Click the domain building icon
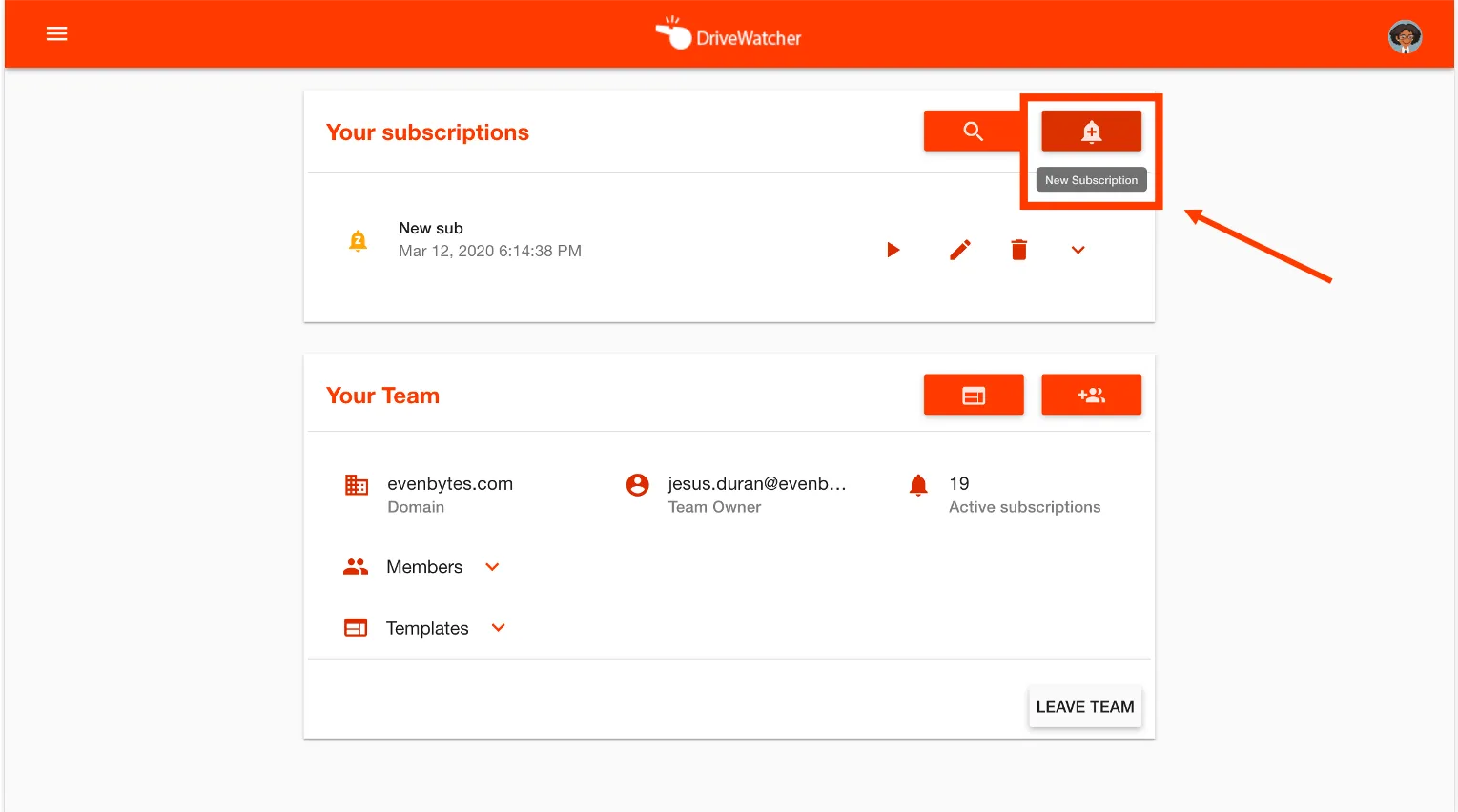Viewport: 1458px width, 812px height. 356,485
